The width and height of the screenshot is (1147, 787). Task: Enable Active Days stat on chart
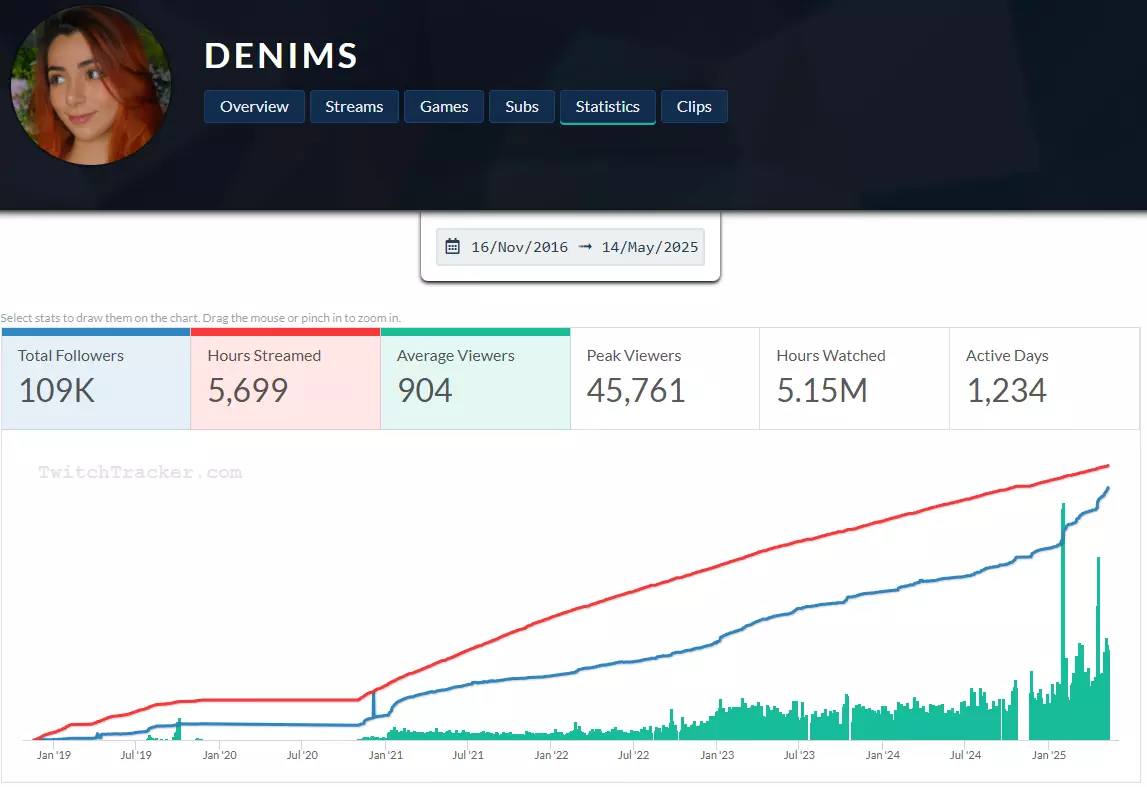(x=1045, y=379)
